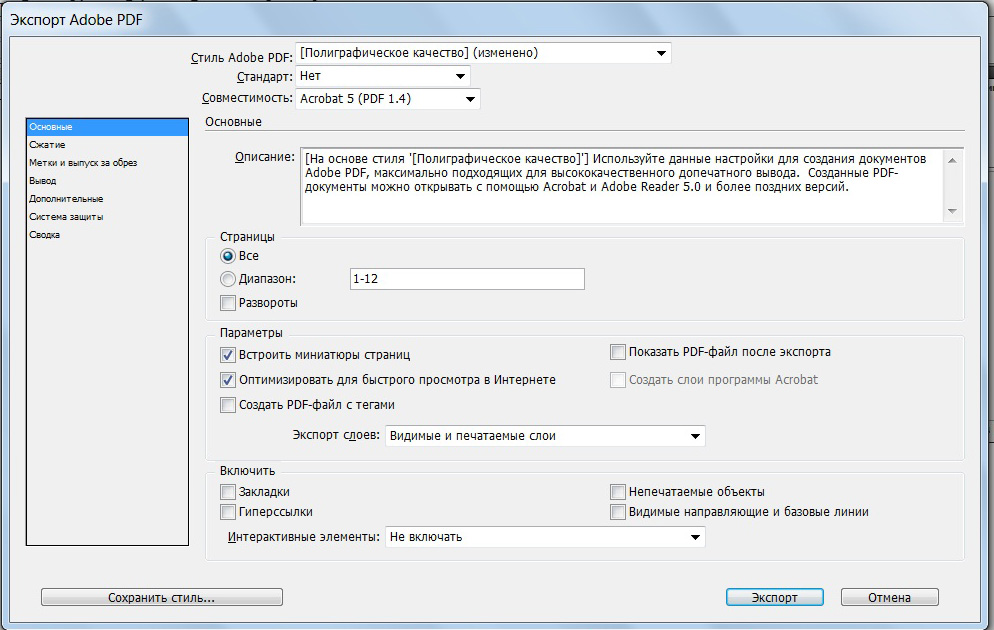Enable Показать PDF-файл после экспорта
Image resolution: width=994 pixels, height=630 pixels.
(617, 352)
